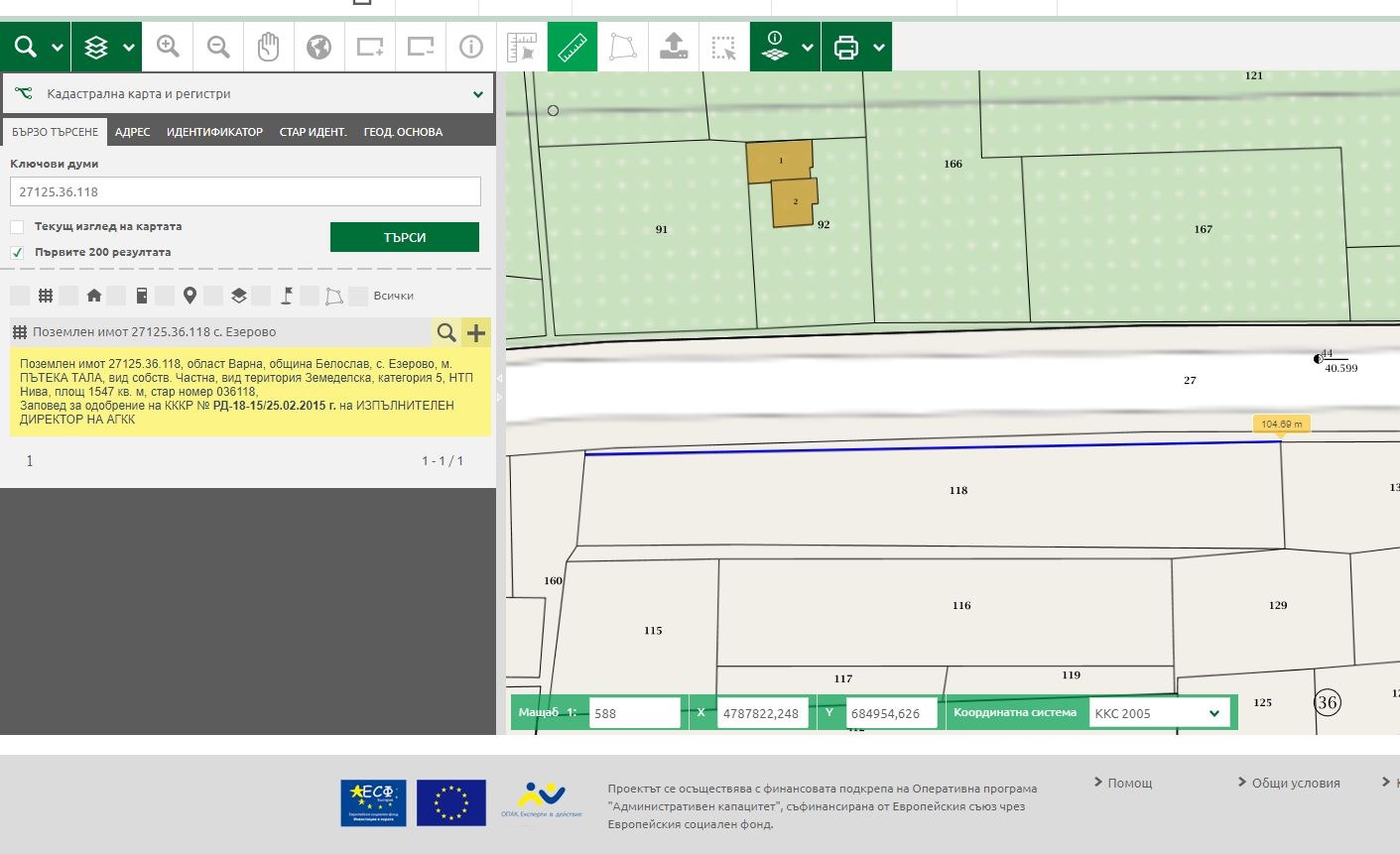The width and height of the screenshot is (1400, 854).
Task: Select the zoom in tool
Action: point(168,46)
